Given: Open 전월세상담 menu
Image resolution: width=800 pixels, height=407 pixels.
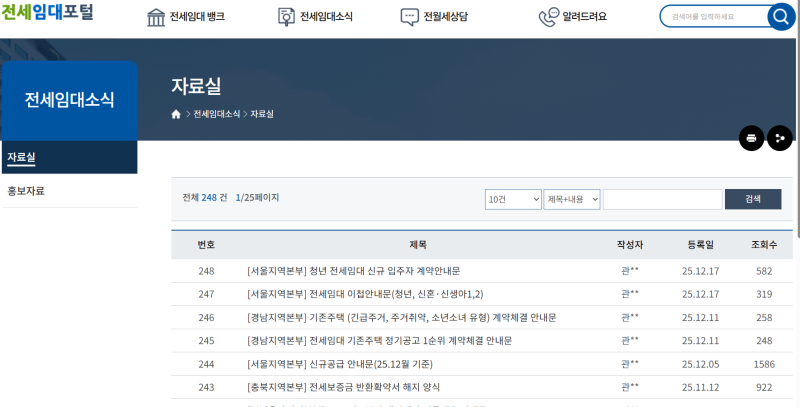Looking at the screenshot, I should [445, 17].
